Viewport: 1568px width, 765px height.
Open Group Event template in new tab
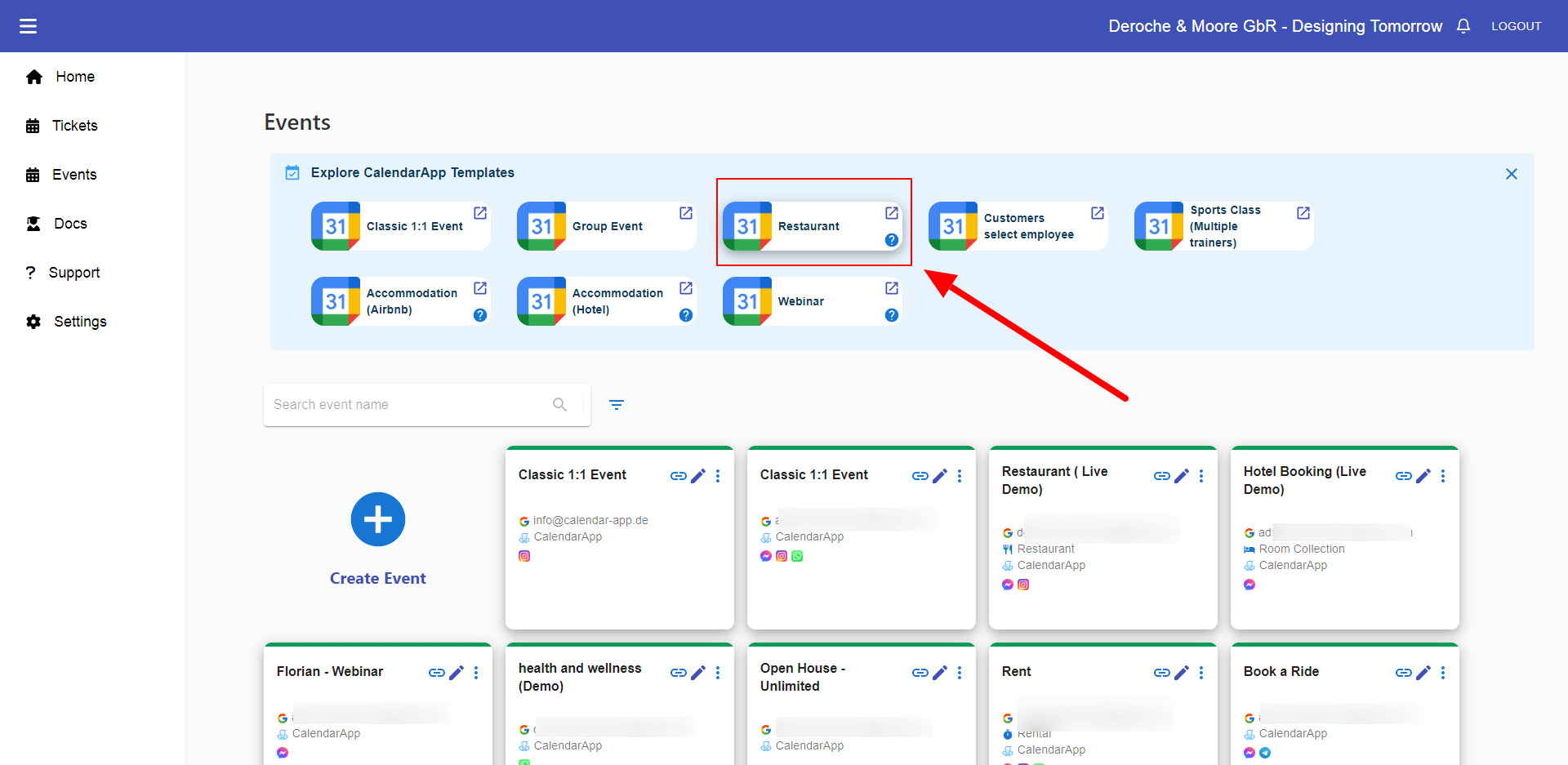coord(686,213)
